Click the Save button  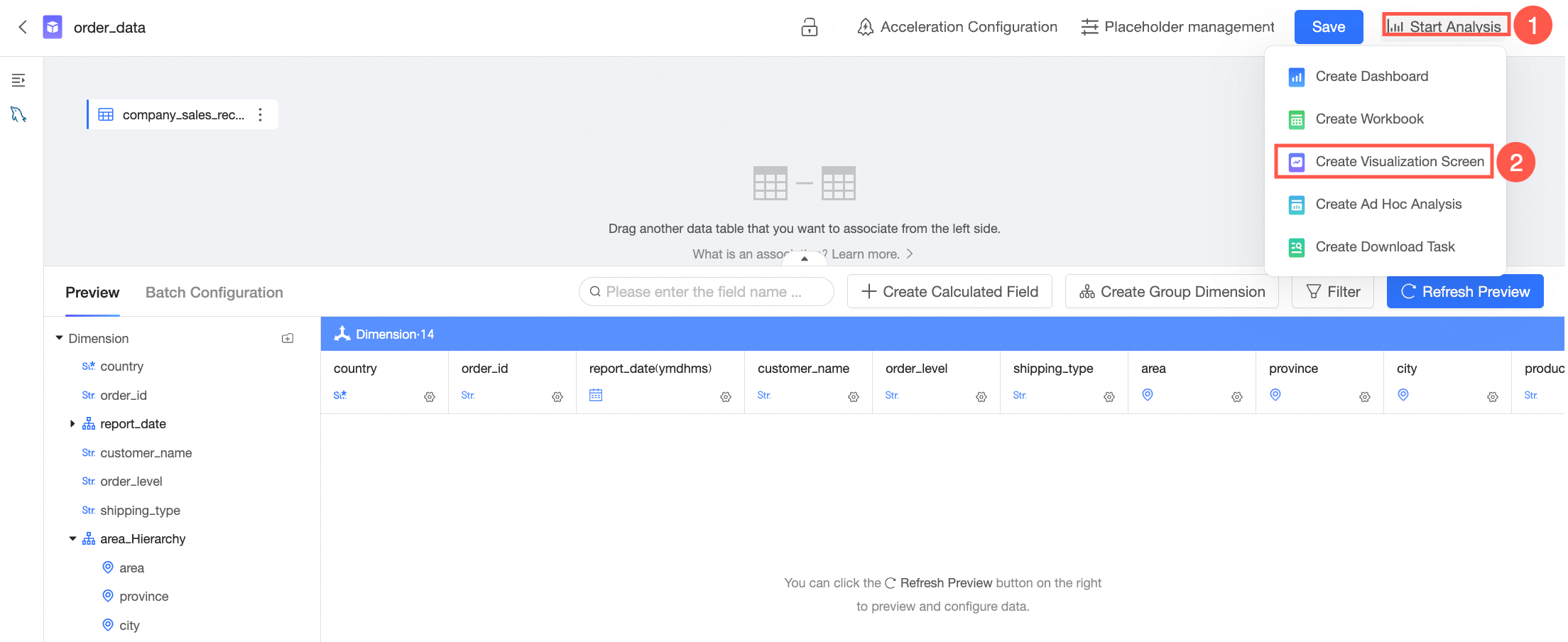[1328, 27]
